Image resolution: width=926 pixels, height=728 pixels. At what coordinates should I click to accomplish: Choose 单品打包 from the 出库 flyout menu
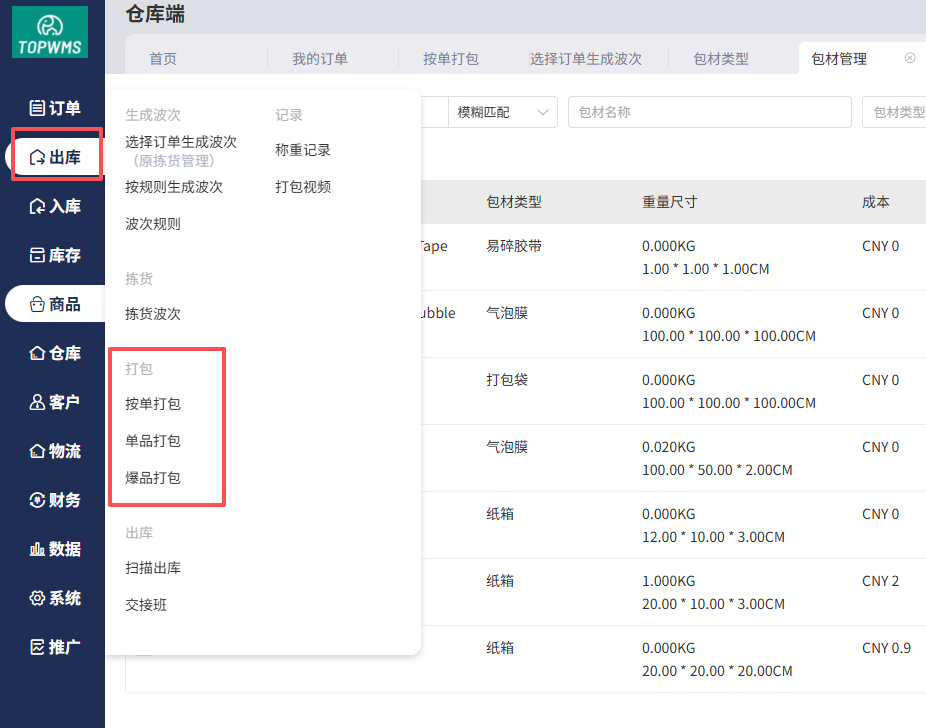(153, 441)
